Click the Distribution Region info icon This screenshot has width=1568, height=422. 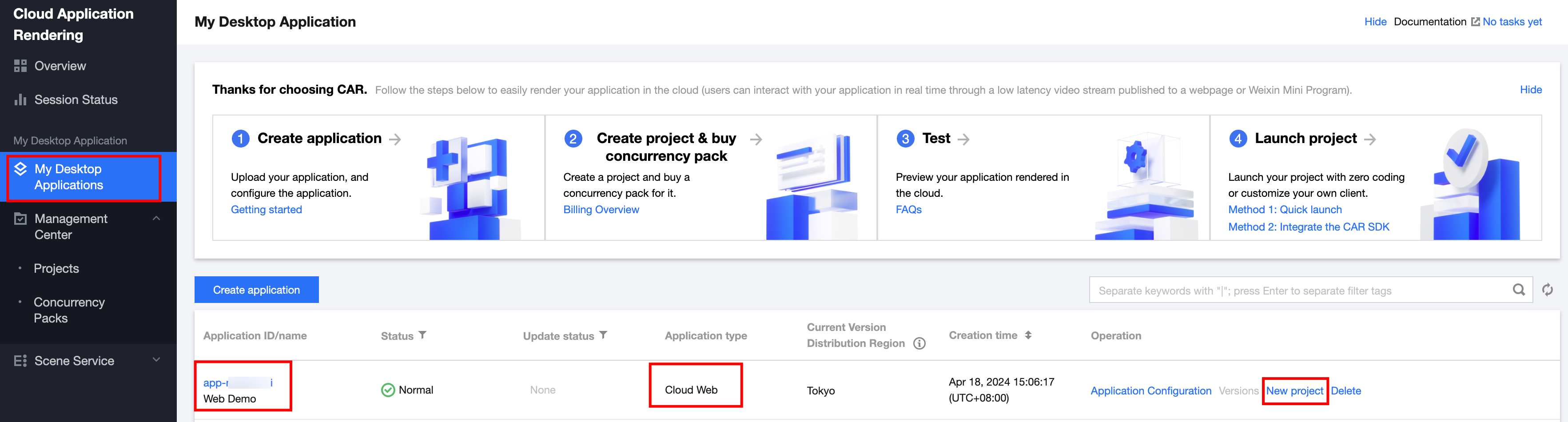[x=919, y=343]
